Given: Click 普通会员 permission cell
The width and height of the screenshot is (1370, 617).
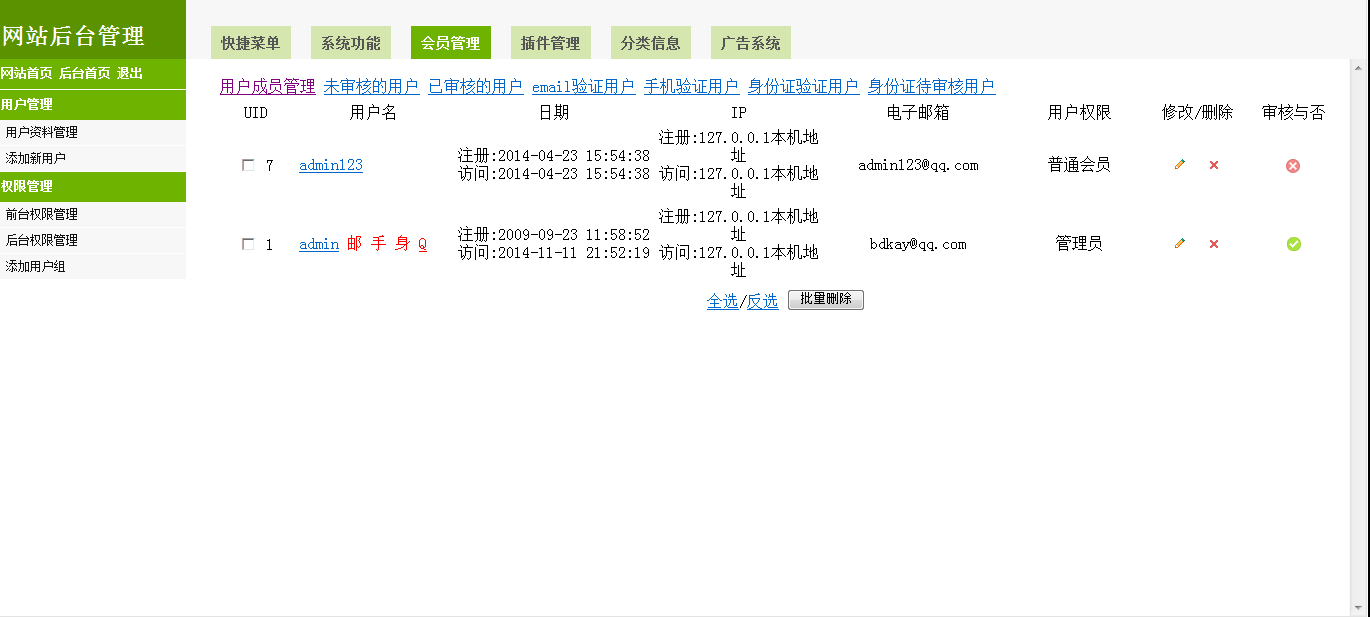Looking at the screenshot, I should [x=1079, y=165].
